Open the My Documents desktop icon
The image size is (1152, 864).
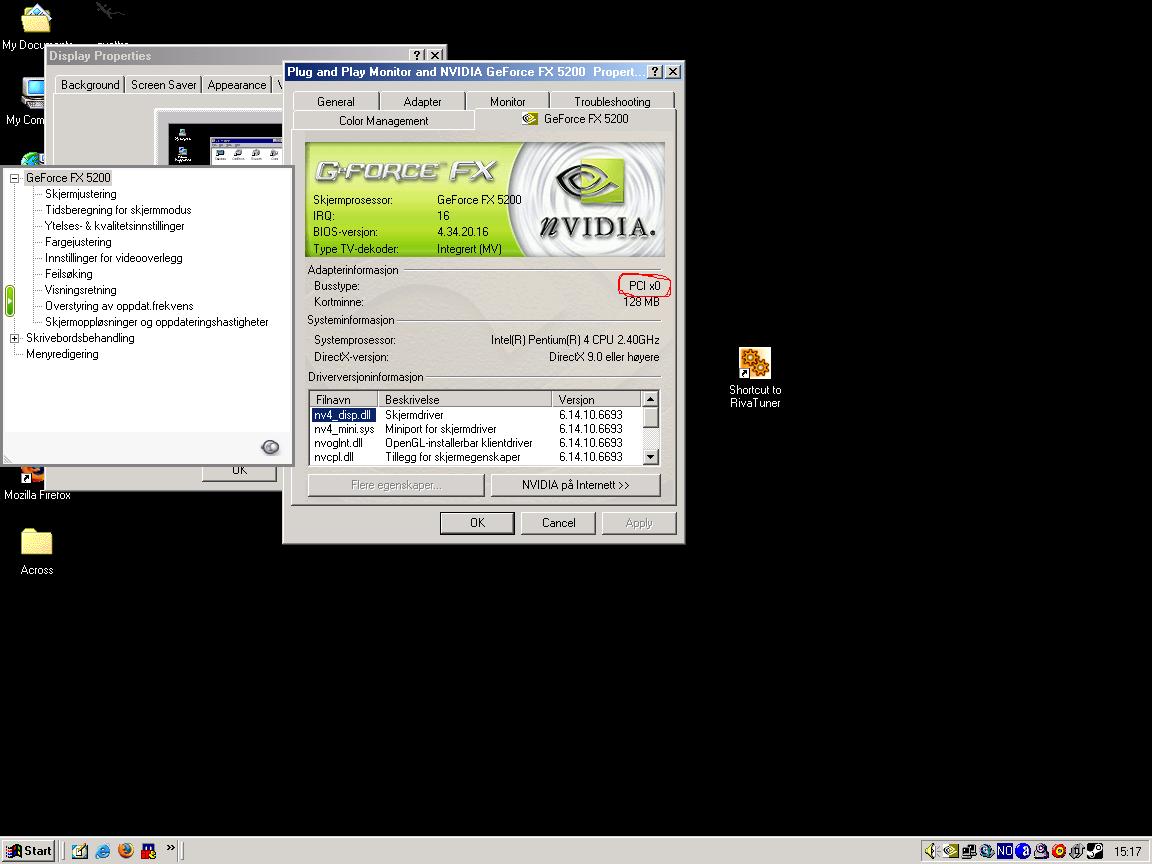click(x=35, y=26)
